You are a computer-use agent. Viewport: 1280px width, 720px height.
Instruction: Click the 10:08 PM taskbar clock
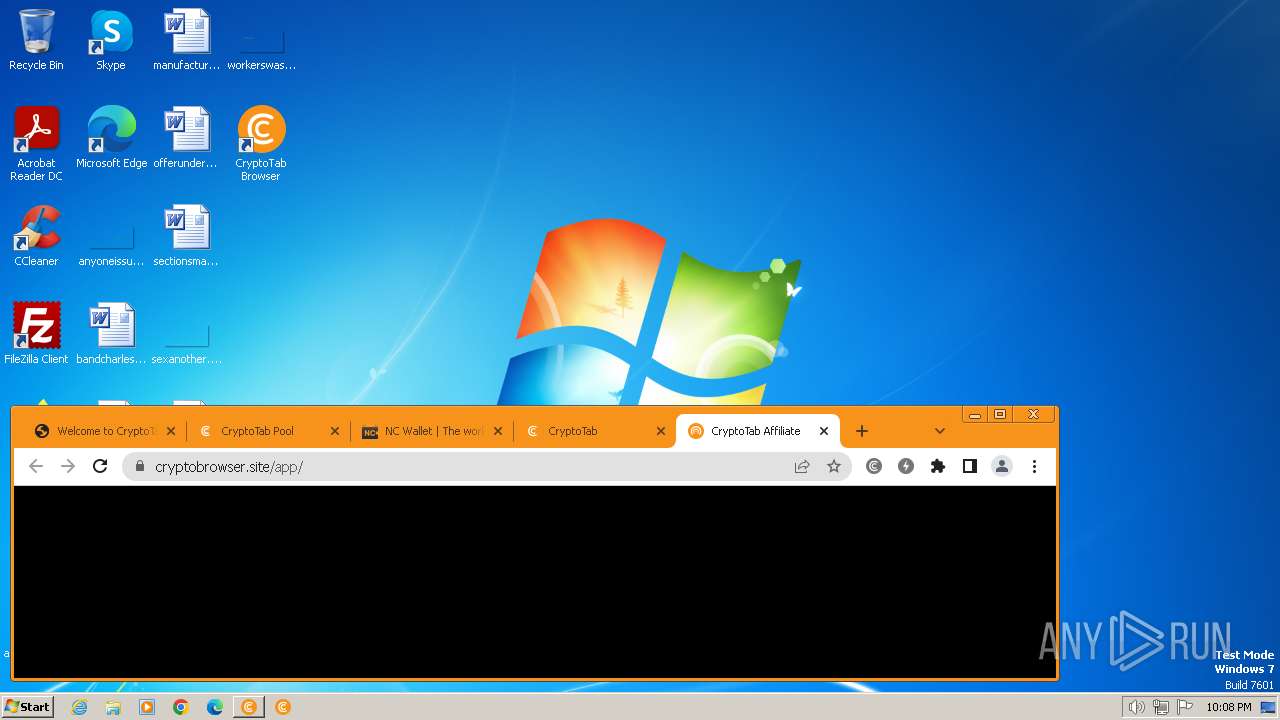coord(1229,707)
